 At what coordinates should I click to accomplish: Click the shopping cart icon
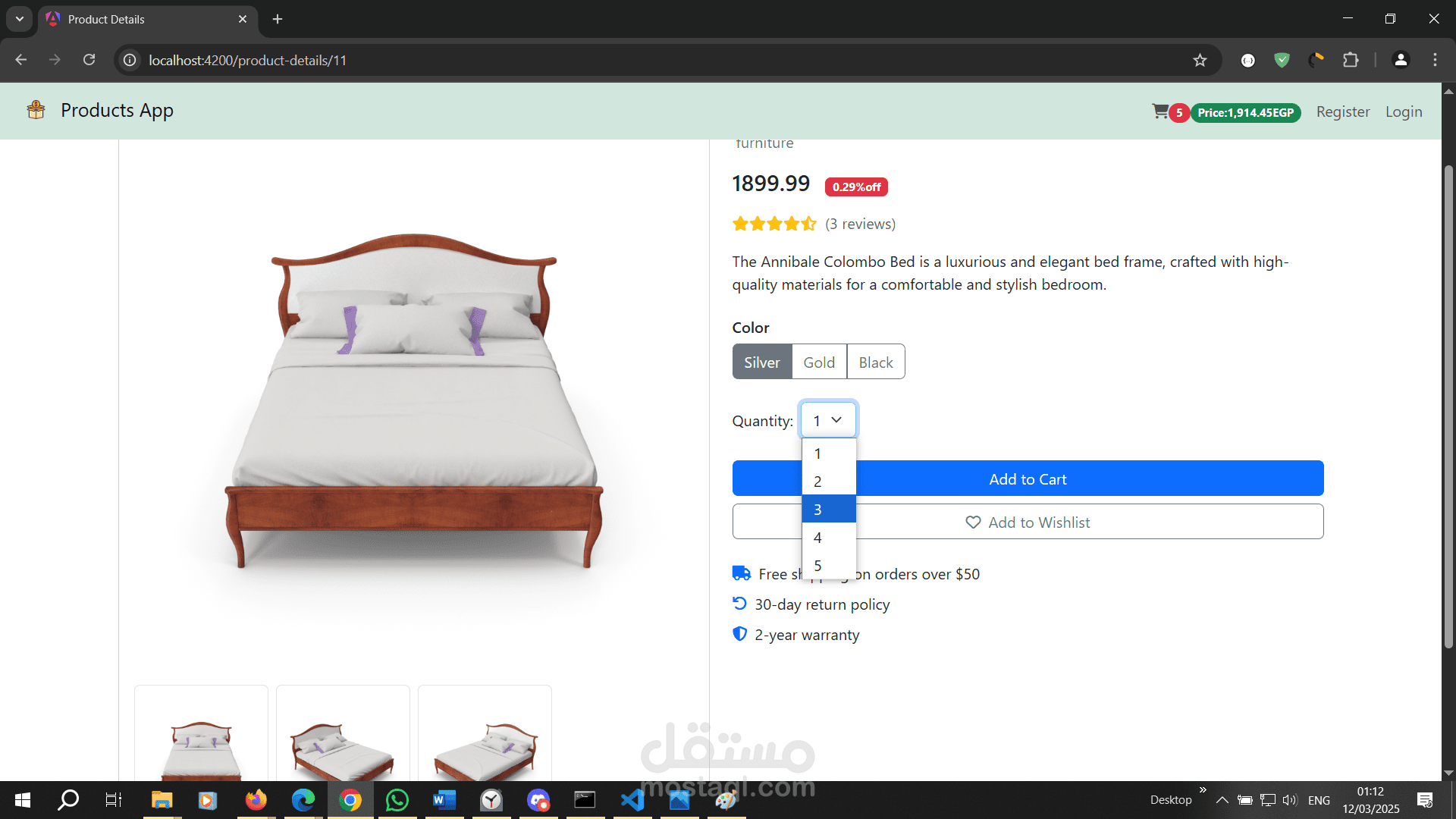pos(1159,111)
